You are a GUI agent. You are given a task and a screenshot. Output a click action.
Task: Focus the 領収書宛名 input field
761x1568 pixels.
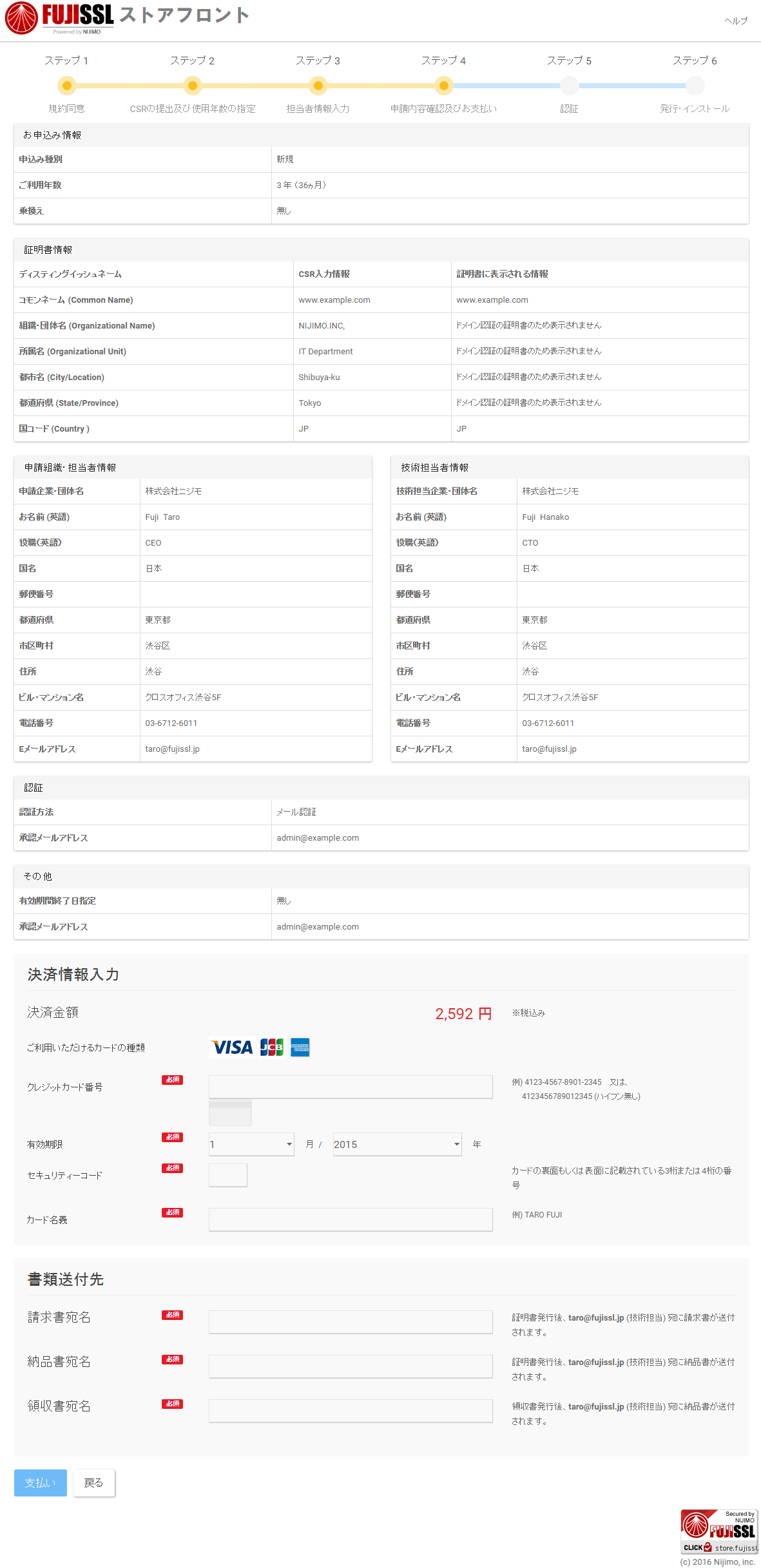click(351, 1411)
